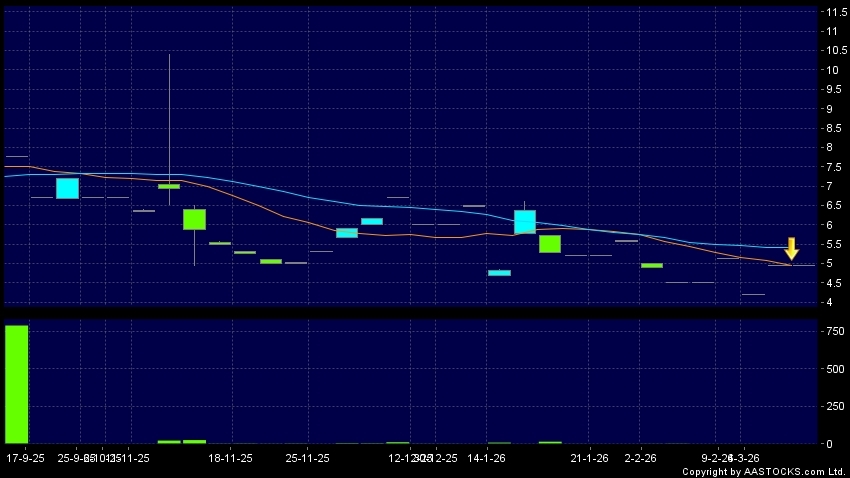850x478 pixels.
Task: Click the 14-1-26 date label
Action: click(x=487, y=458)
